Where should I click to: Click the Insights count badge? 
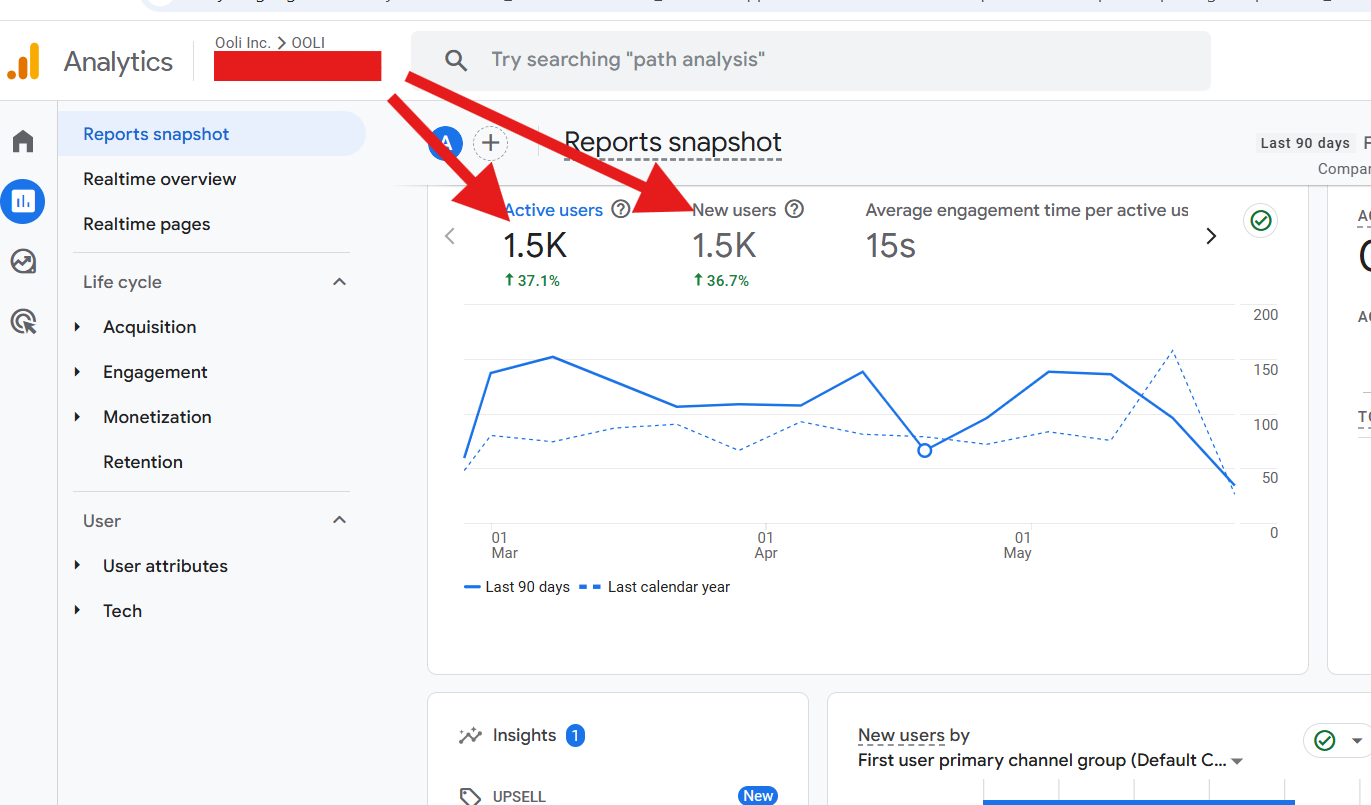(x=575, y=736)
